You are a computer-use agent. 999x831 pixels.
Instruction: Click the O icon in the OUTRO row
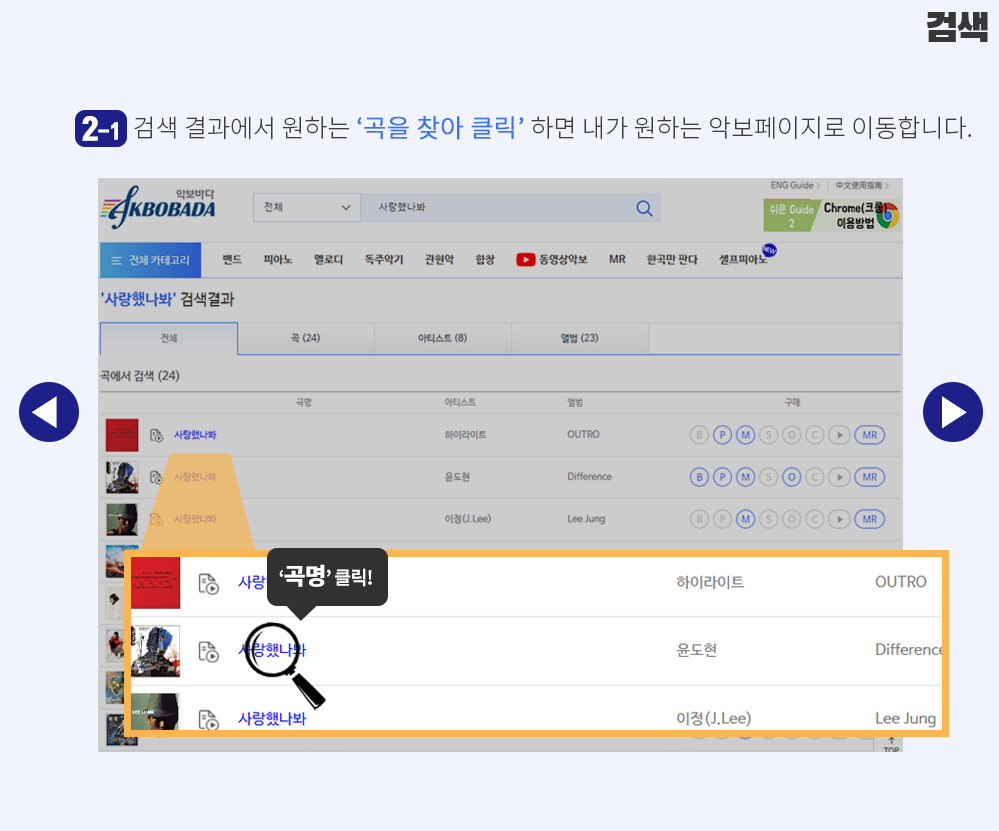[x=791, y=435]
